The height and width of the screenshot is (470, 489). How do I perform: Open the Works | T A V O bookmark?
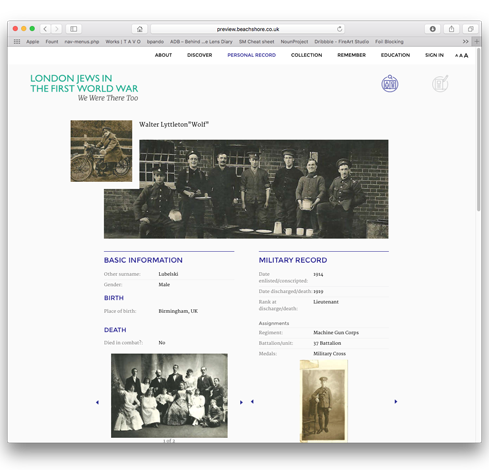(123, 42)
